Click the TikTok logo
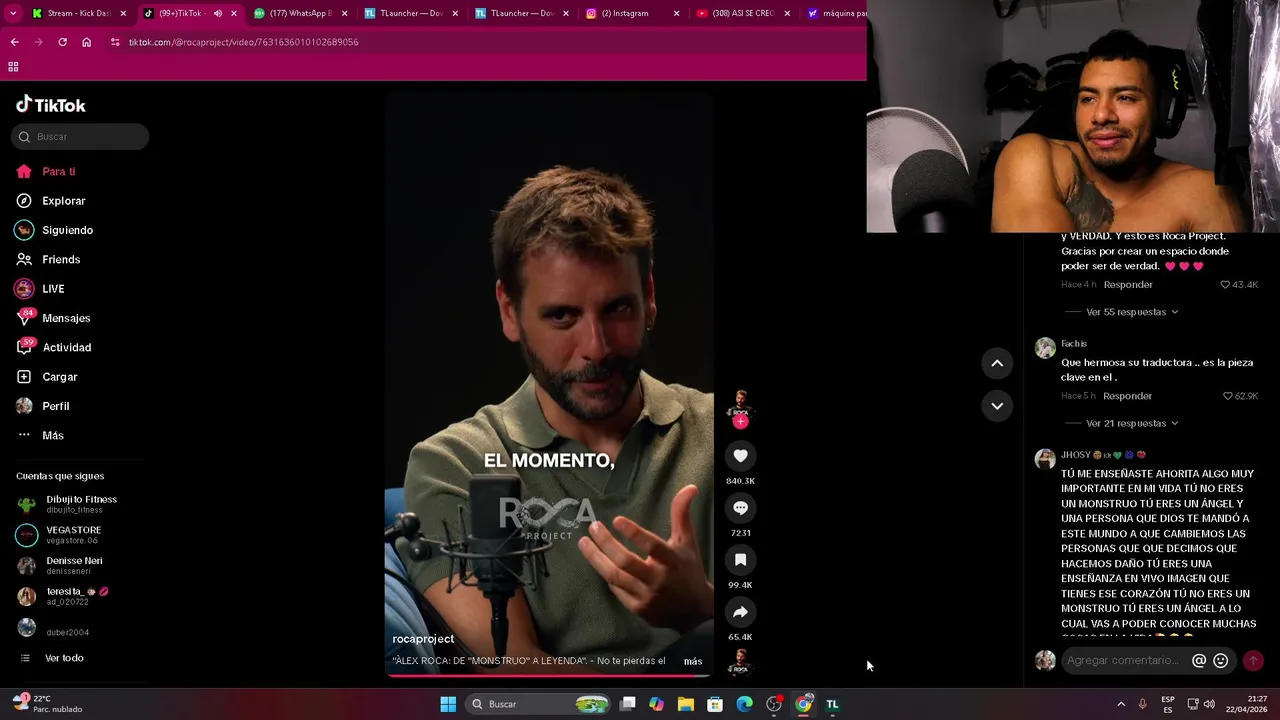The width and height of the screenshot is (1280, 720). coord(51,105)
